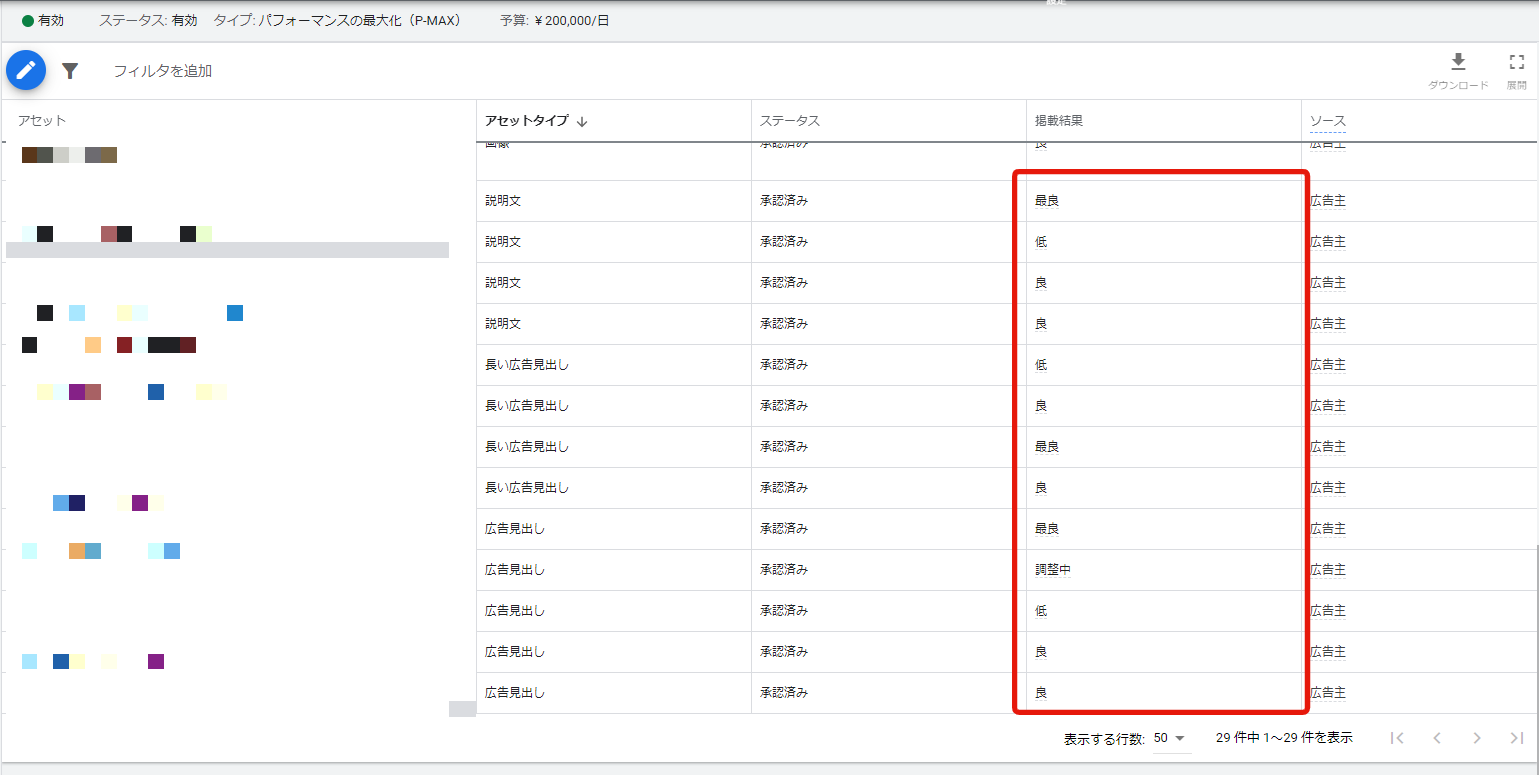The image size is (1539, 775).
Task: Click the horizontal scrollbar in asset column
Action: [x=227, y=250]
